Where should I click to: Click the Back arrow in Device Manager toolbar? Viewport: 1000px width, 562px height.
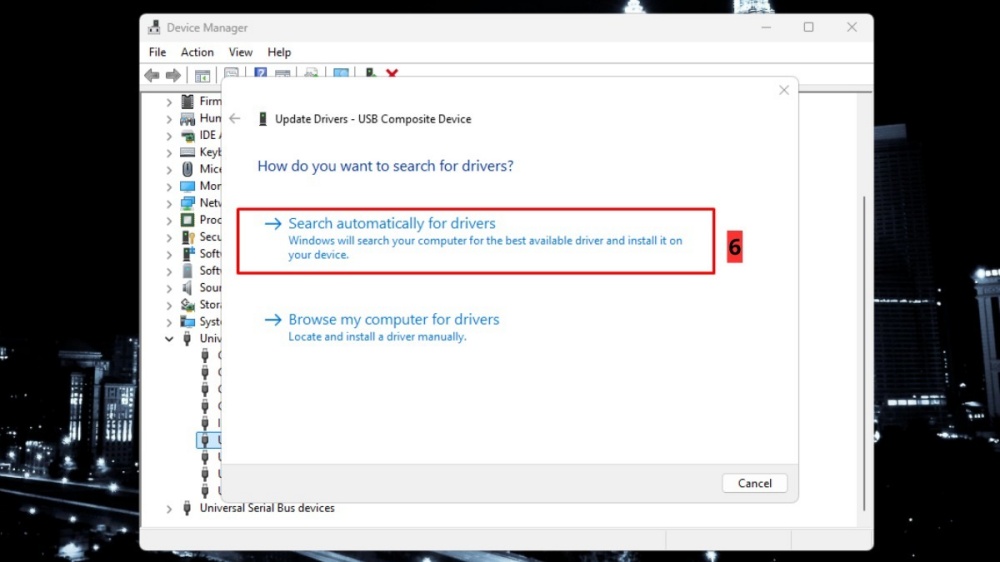click(x=152, y=75)
